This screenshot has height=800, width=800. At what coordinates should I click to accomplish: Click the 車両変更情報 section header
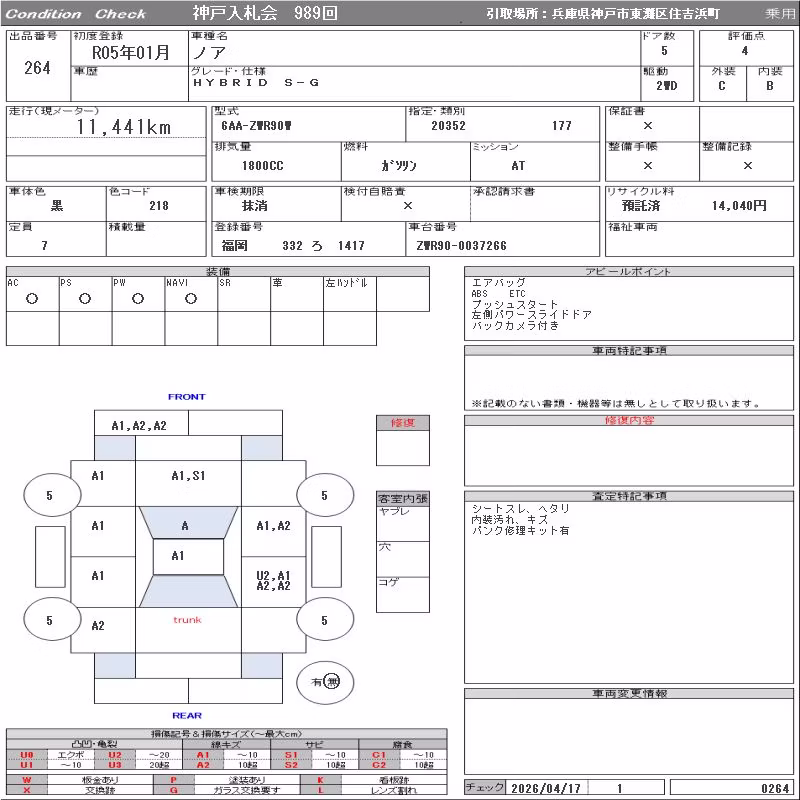tap(629, 693)
